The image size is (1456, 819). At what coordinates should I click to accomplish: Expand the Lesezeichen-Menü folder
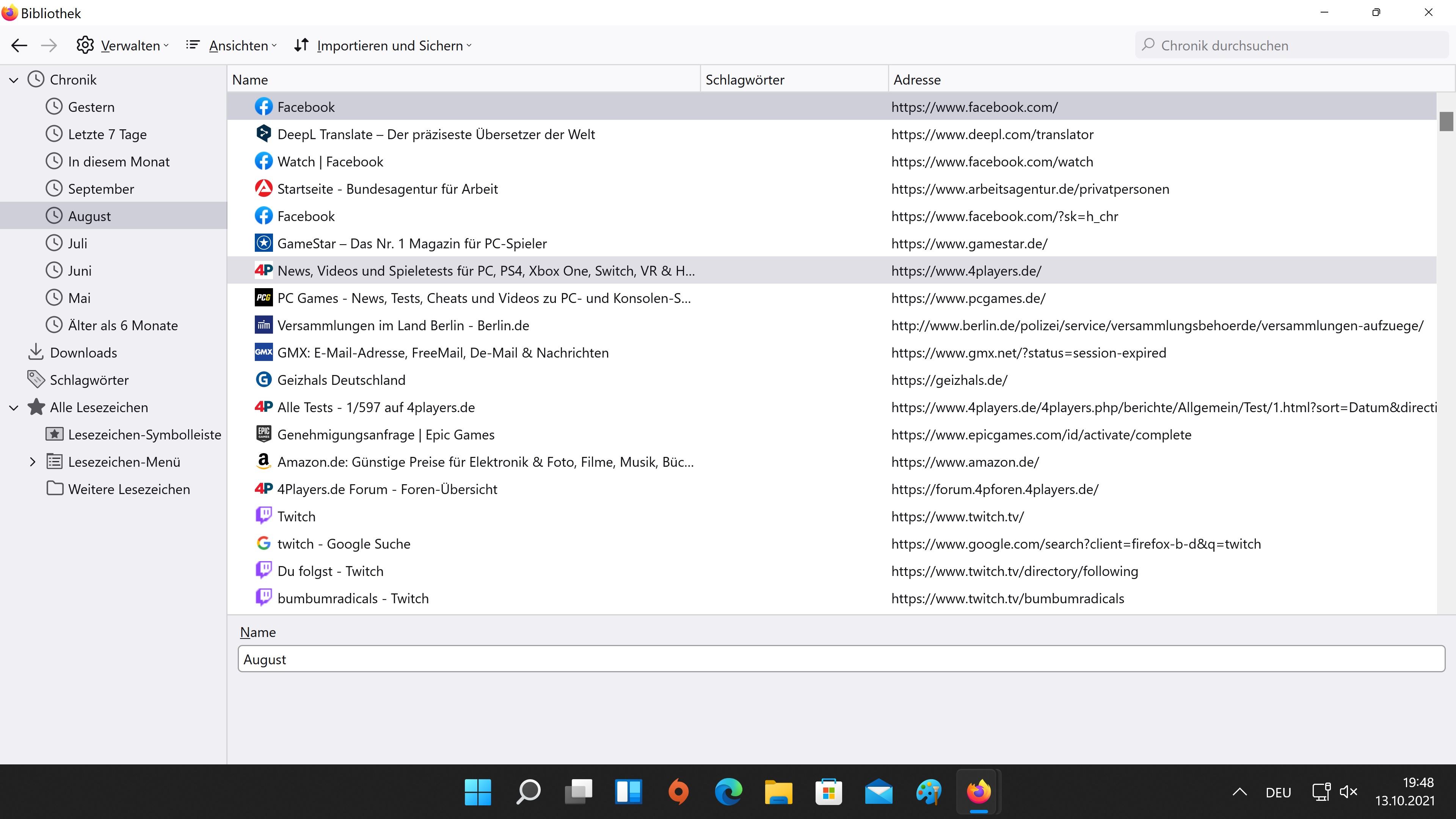32,462
